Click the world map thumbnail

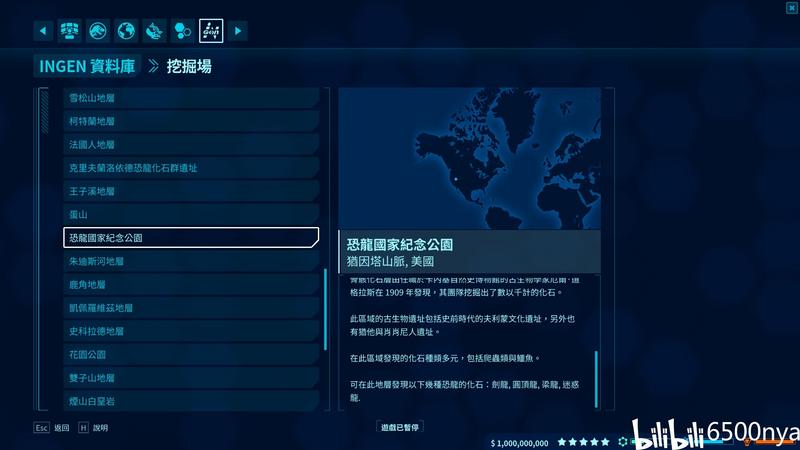click(x=469, y=159)
